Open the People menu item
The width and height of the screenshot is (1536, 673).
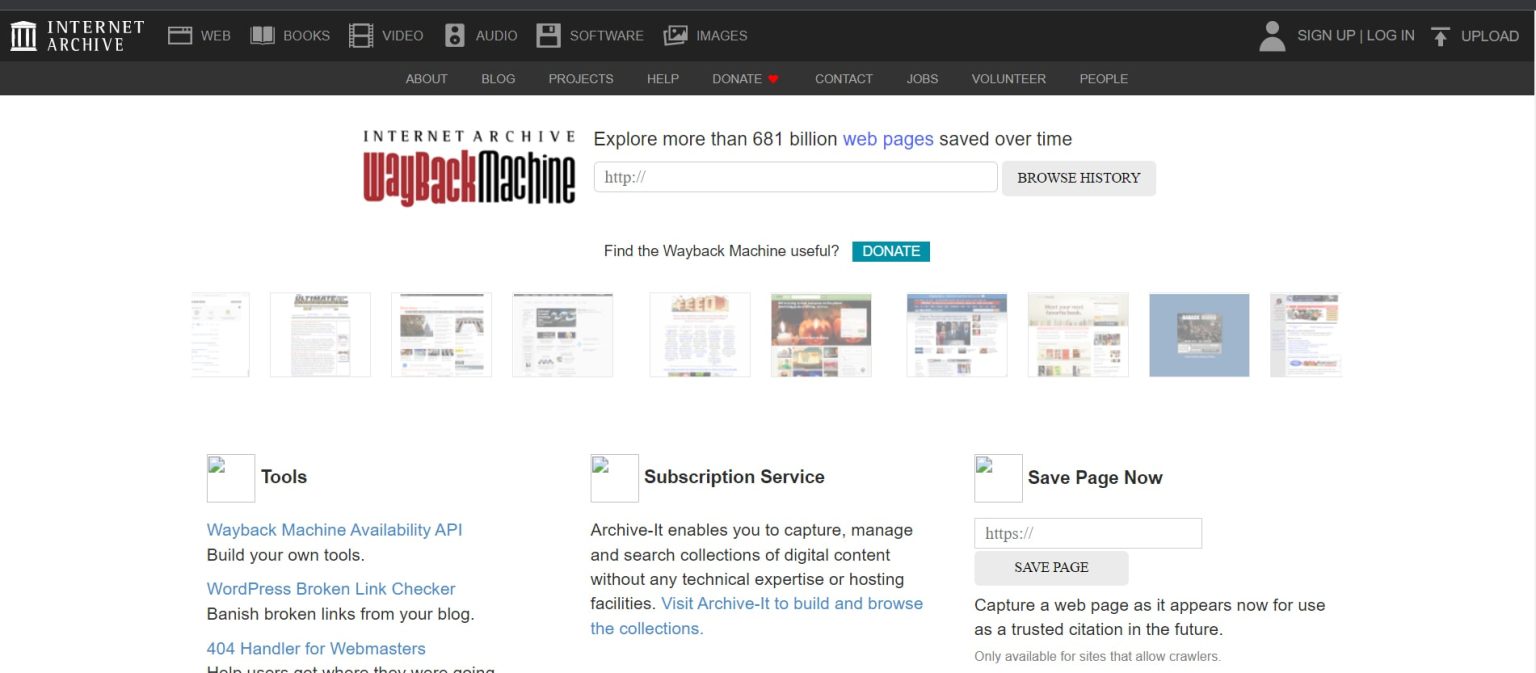point(1104,79)
